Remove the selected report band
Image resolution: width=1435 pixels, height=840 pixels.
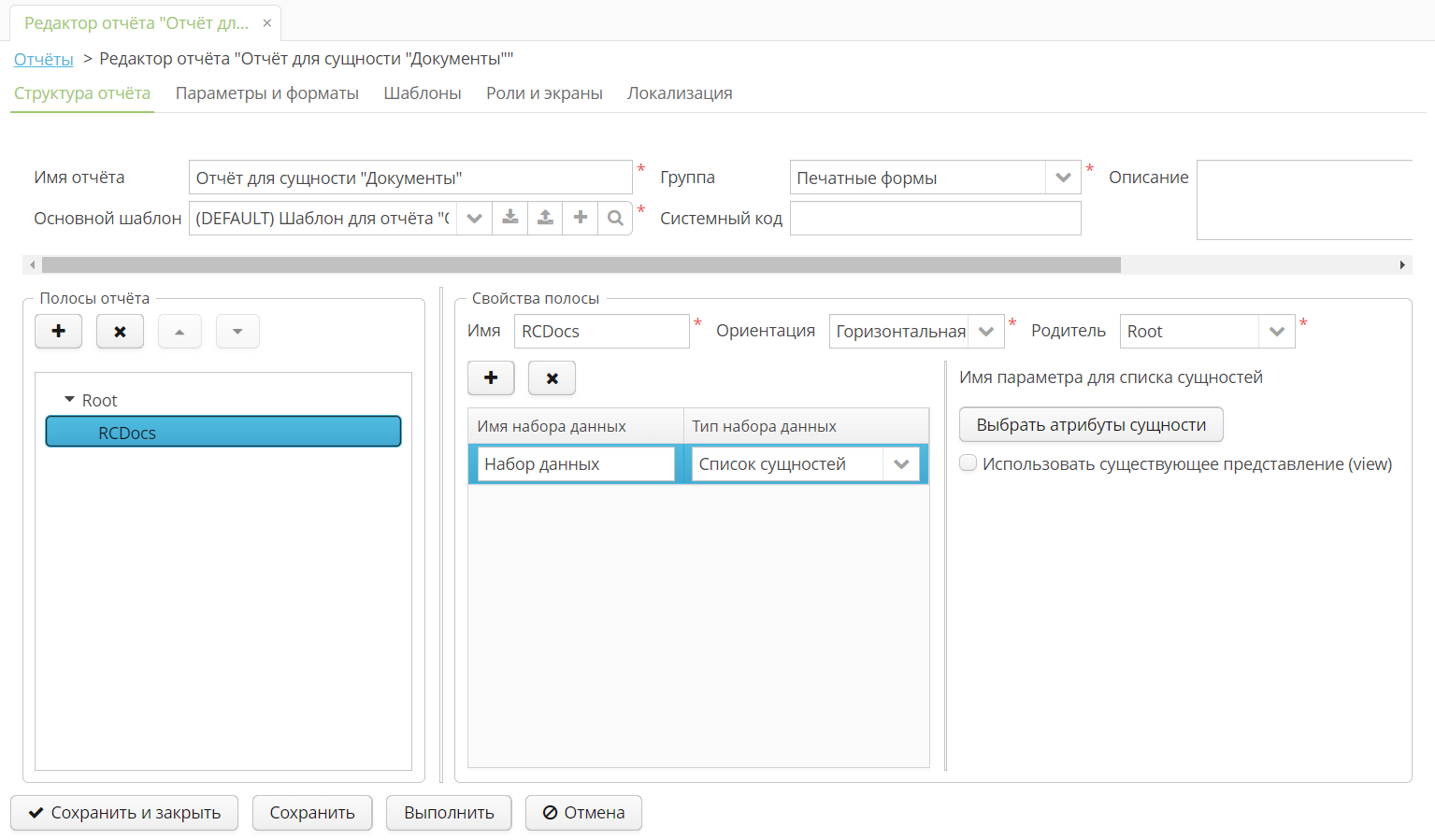click(120, 332)
